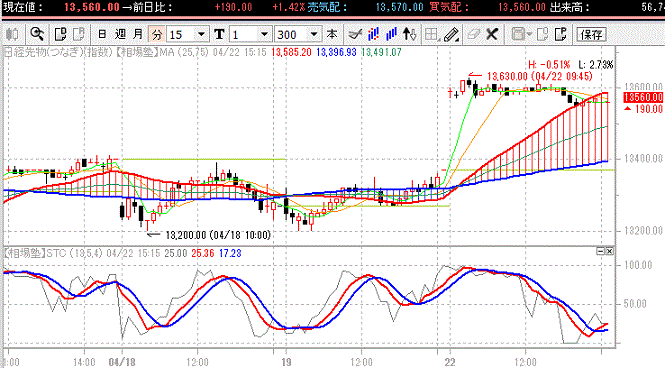Click the red STC value 25.36
Viewport: 665px width, 368px height.
[x=203, y=253]
